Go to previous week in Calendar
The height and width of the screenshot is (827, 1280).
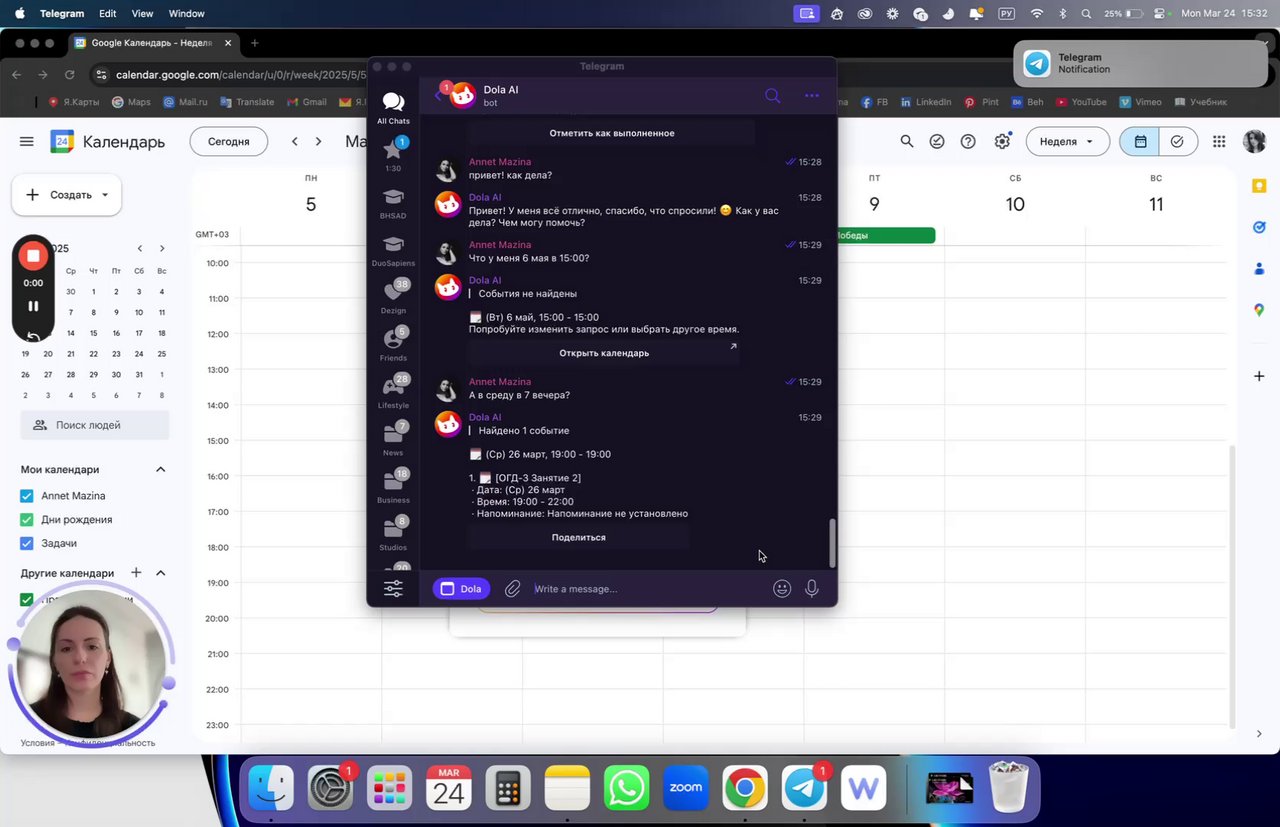(x=295, y=142)
